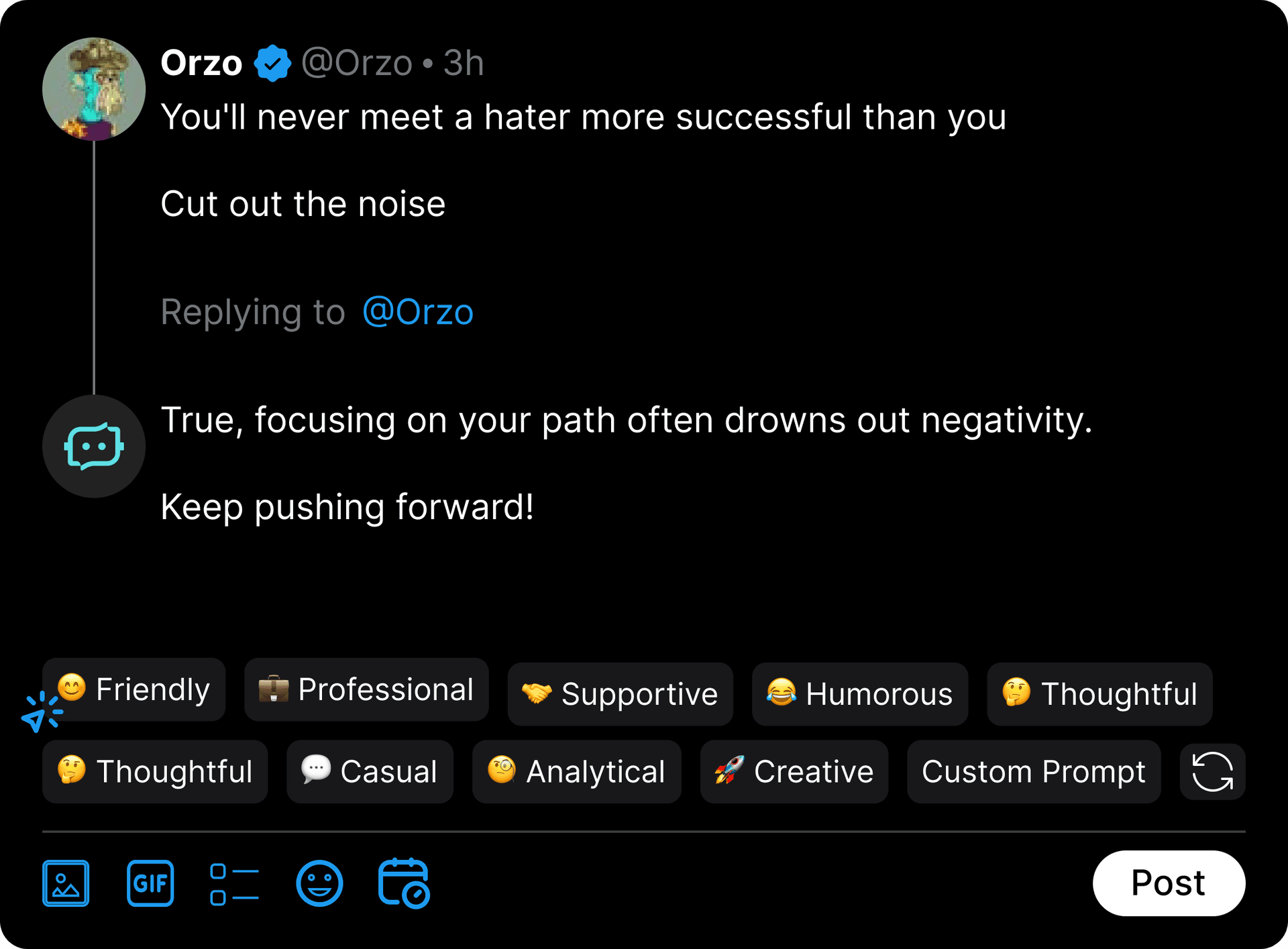
Task: Click into the generated reply text field
Action: click(x=627, y=463)
